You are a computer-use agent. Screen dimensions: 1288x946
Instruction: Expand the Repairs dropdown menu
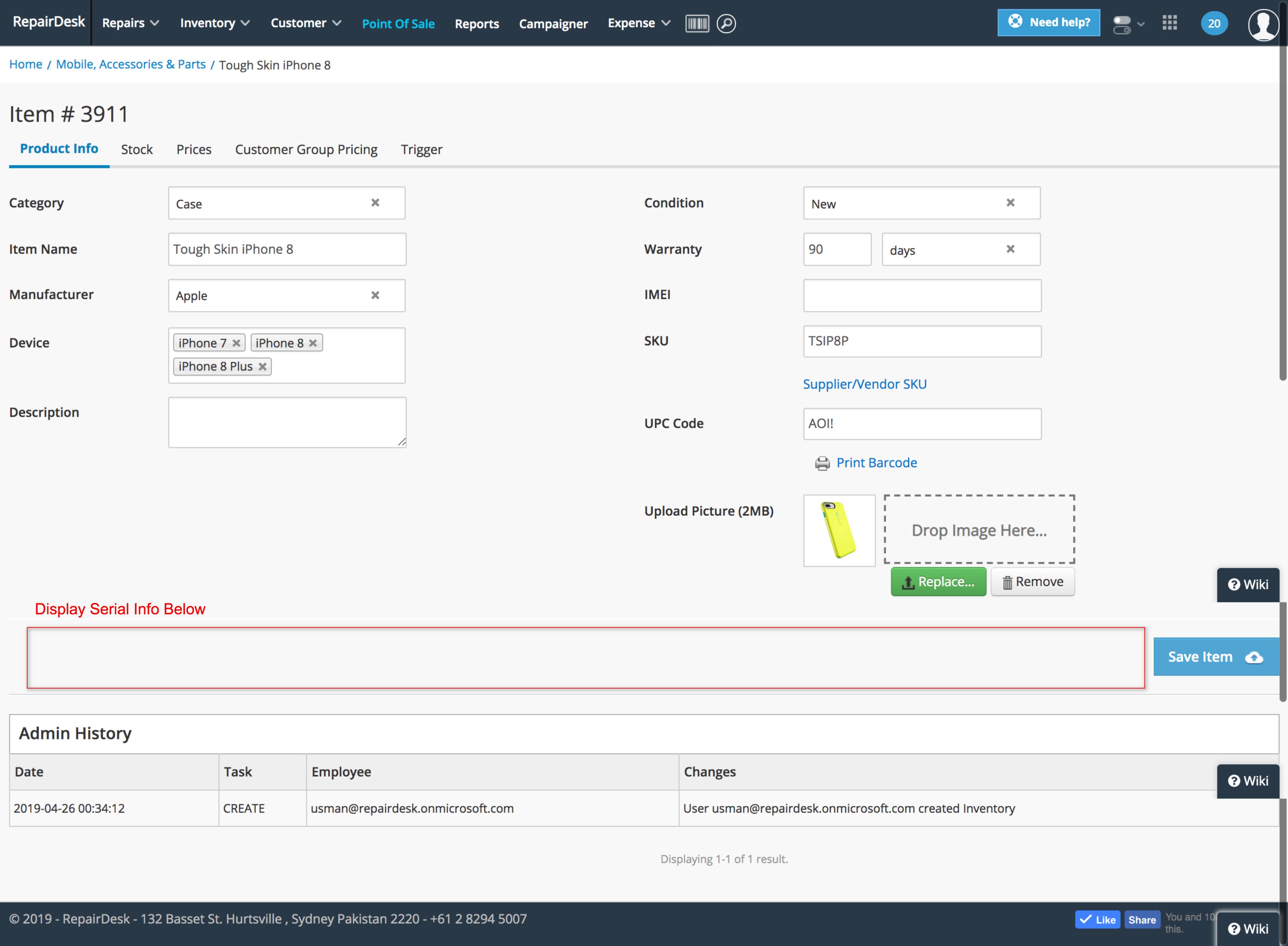click(x=131, y=23)
